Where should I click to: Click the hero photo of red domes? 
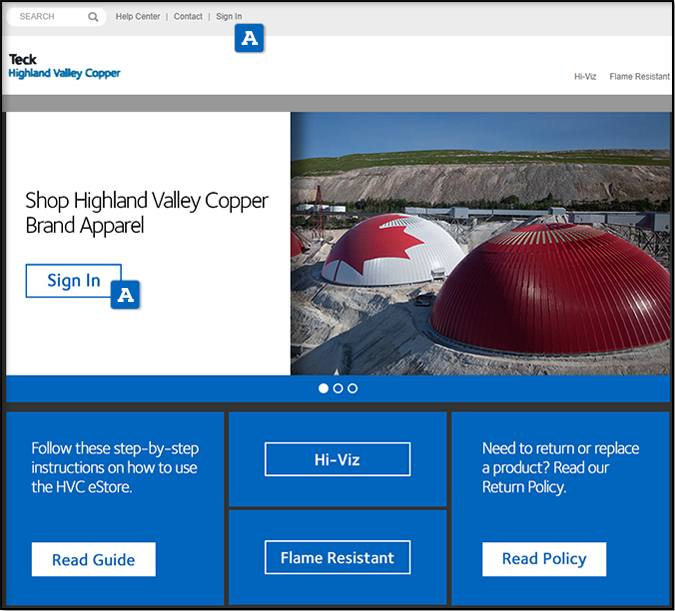point(480,243)
